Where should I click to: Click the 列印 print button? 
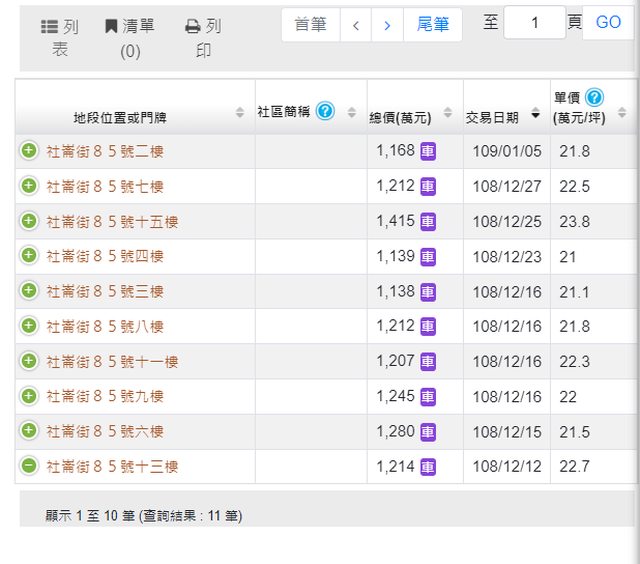click(x=203, y=38)
